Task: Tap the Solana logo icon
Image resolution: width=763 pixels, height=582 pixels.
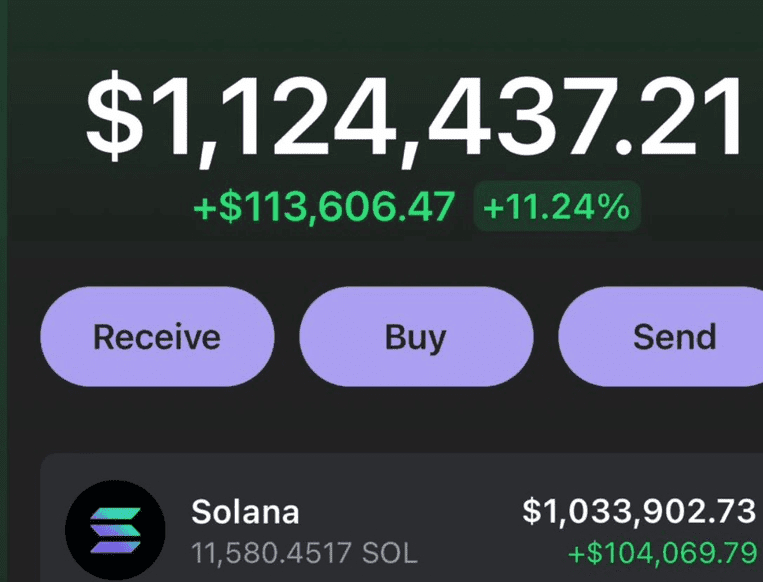Action: (115, 530)
